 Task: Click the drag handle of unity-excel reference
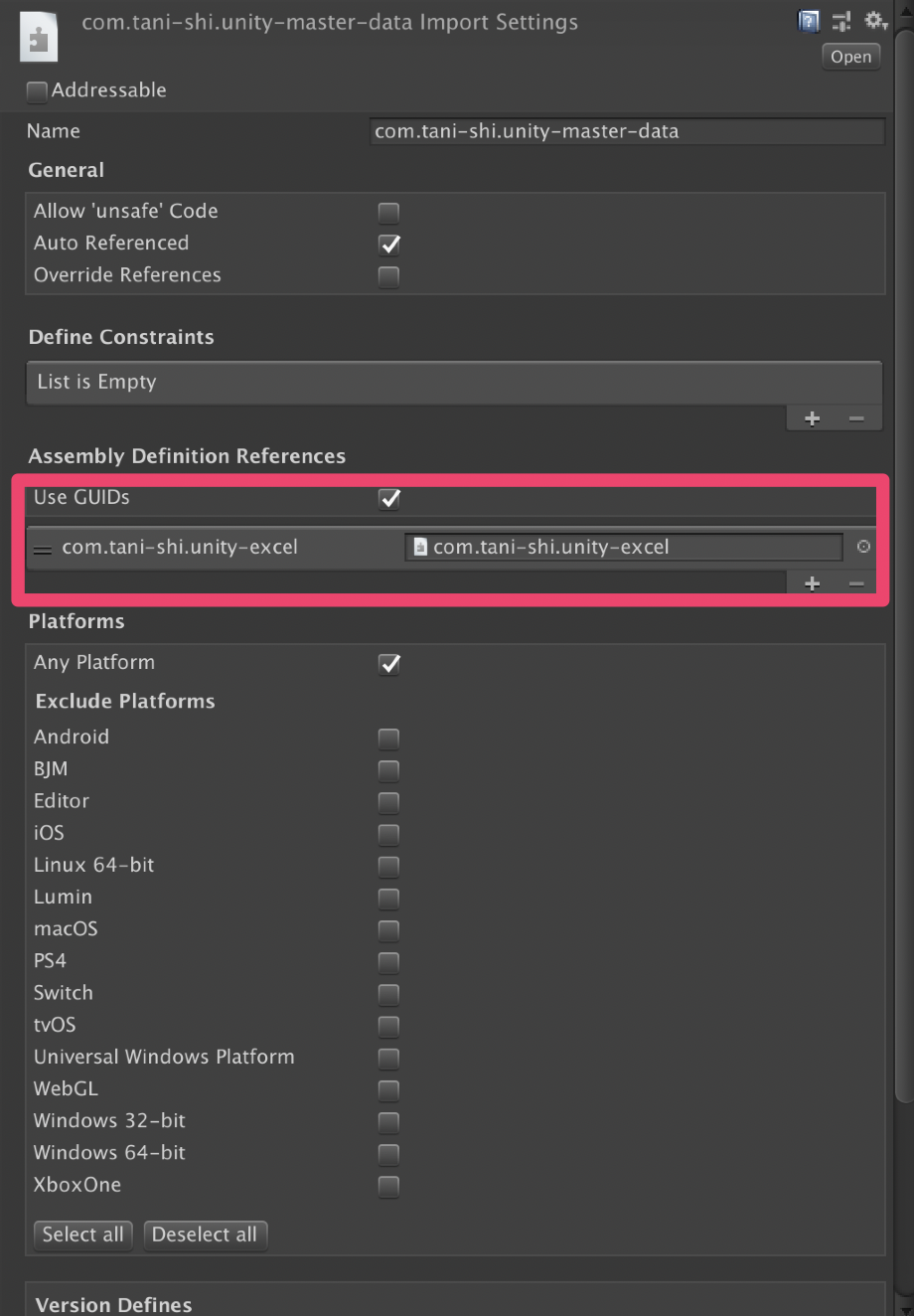(x=43, y=549)
